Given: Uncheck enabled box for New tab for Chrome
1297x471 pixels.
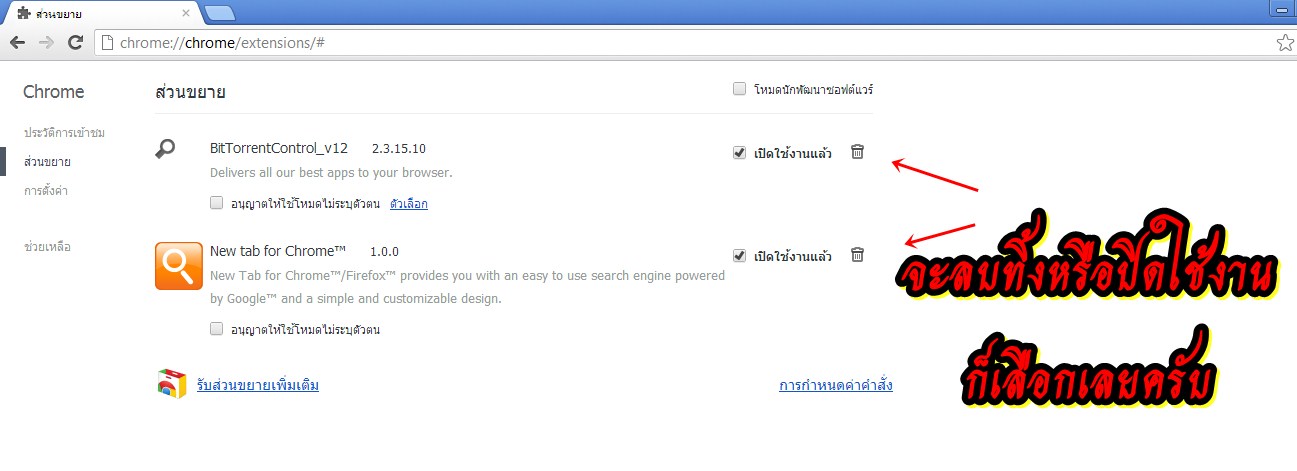Looking at the screenshot, I should pyautogui.click(x=739, y=256).
